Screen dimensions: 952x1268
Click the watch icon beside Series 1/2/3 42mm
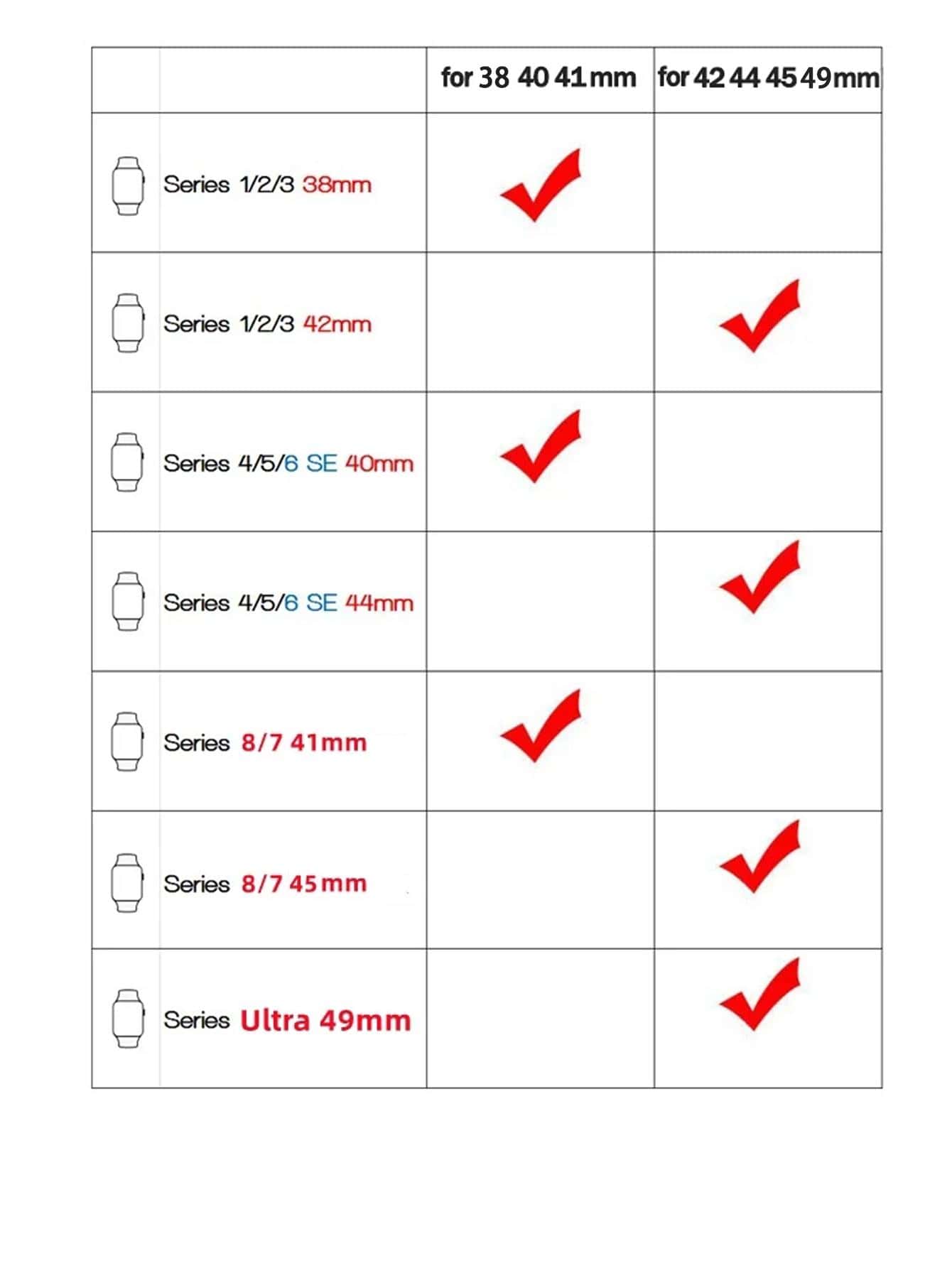coord(128,323)
